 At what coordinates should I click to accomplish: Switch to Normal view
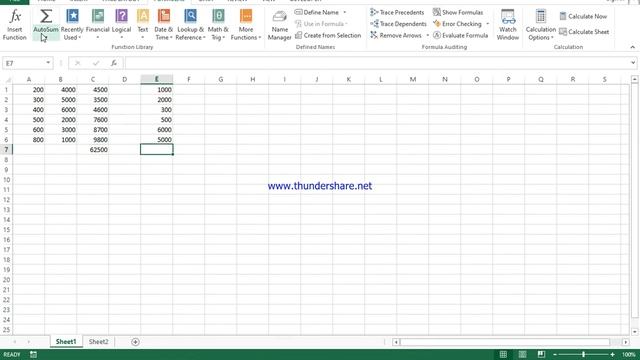point(503,354)
